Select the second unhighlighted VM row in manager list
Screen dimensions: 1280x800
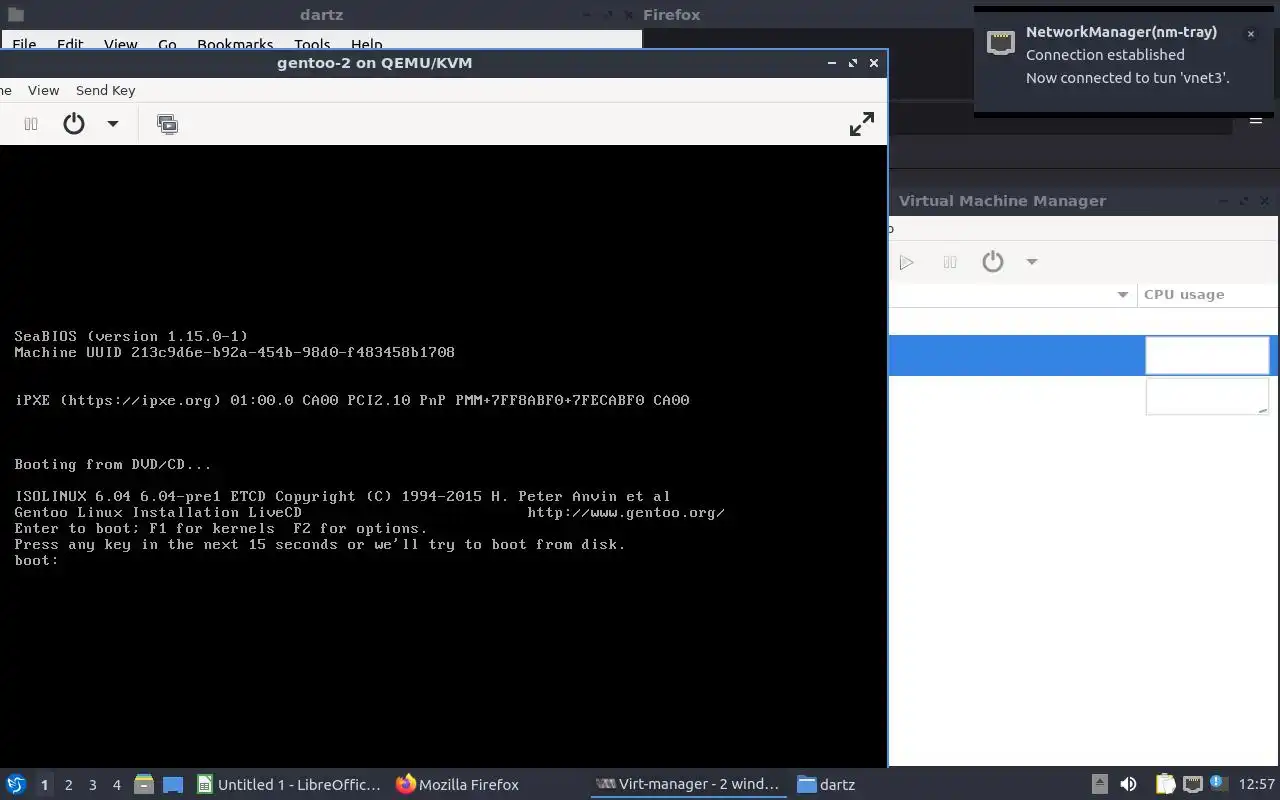1083,395
